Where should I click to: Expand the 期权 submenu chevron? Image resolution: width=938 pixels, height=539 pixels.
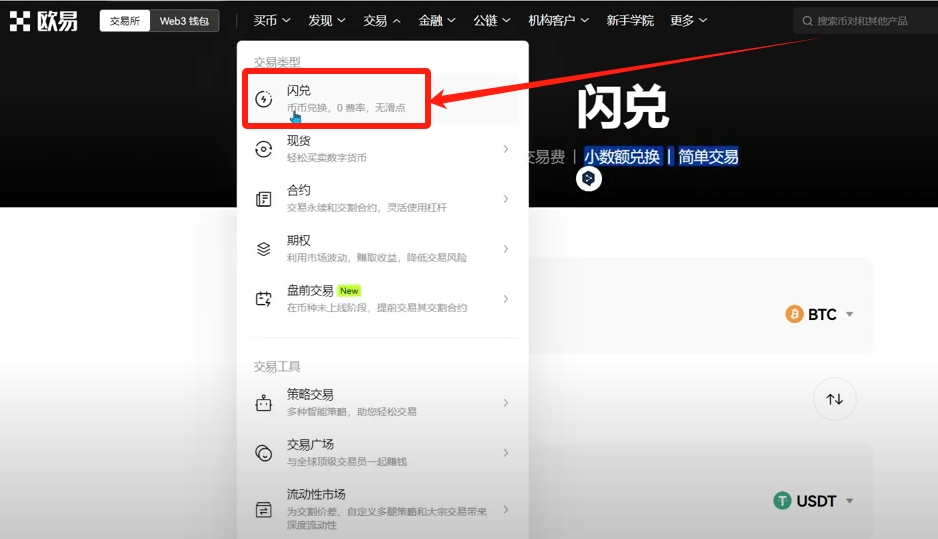click(x=505, y=249)
